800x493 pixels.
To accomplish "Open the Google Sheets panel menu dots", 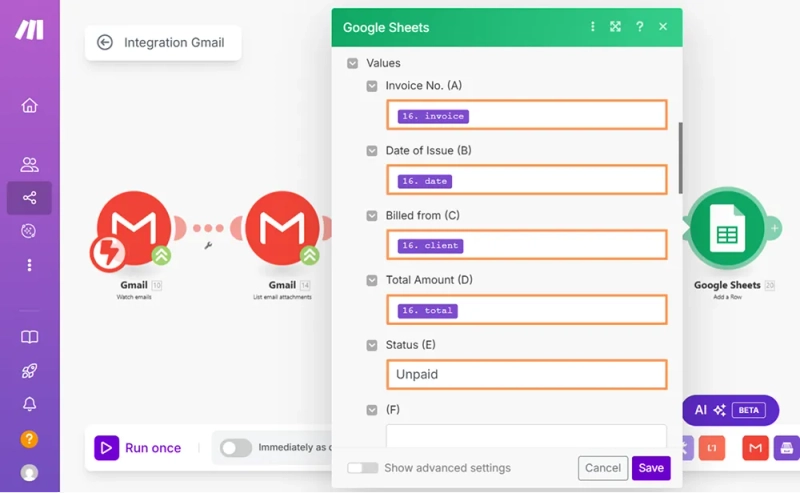I will (x=592, y=27).
